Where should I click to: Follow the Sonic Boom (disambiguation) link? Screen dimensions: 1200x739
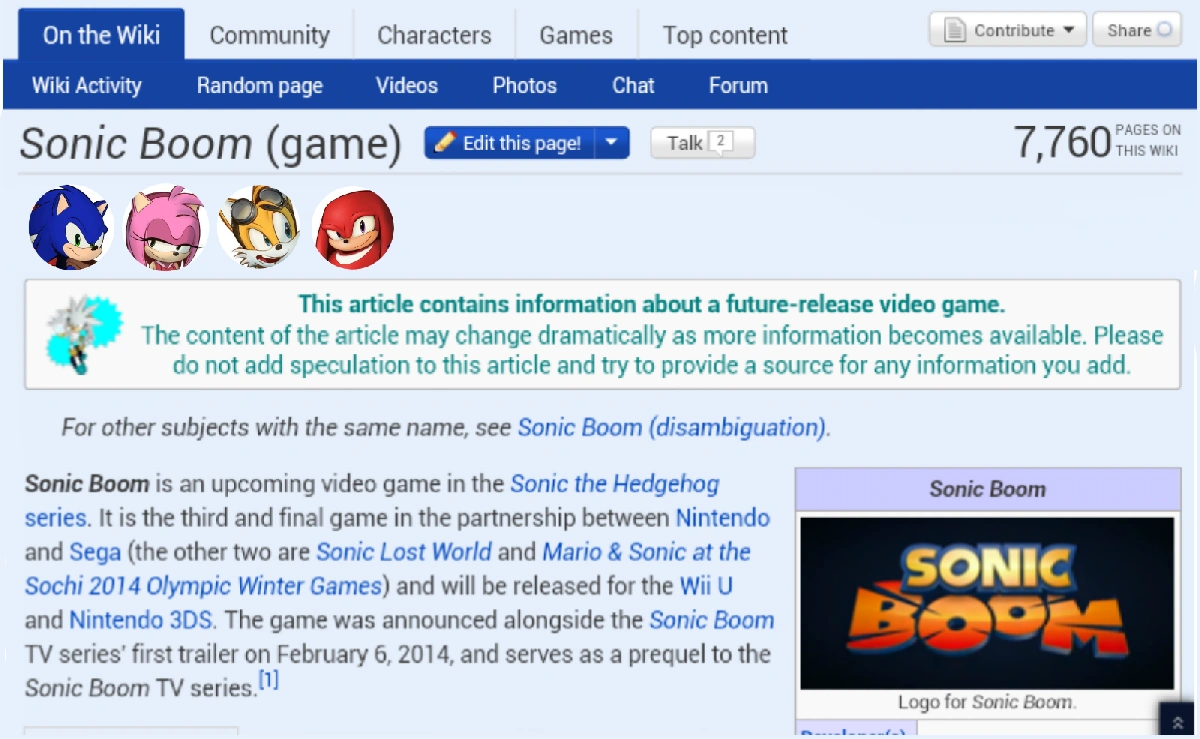pyautogui.click(x=672, y=428)
